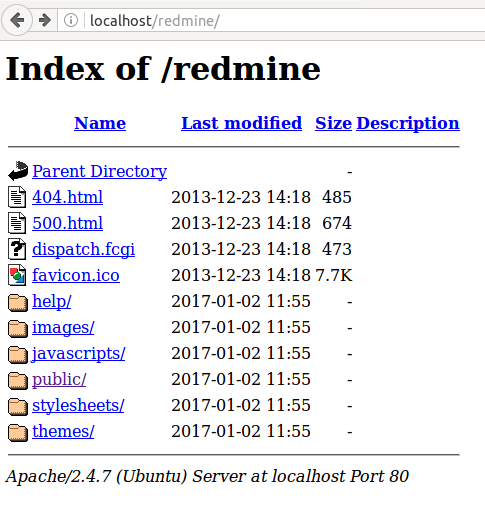Sort listing by Last modified column
485x531 pixels.
tap(241, 123)
